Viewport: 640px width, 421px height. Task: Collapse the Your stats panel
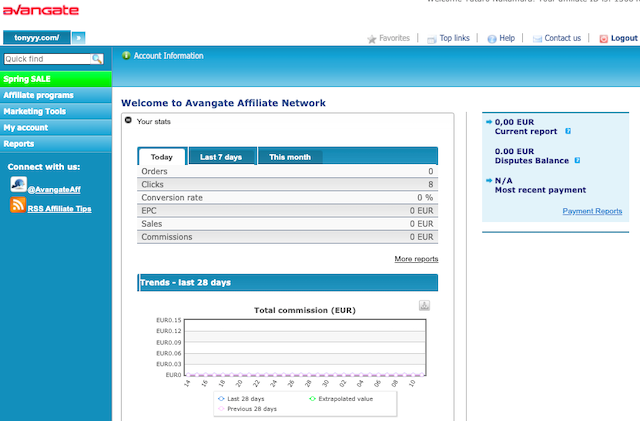pyautogui.click(x=128, y=120)
